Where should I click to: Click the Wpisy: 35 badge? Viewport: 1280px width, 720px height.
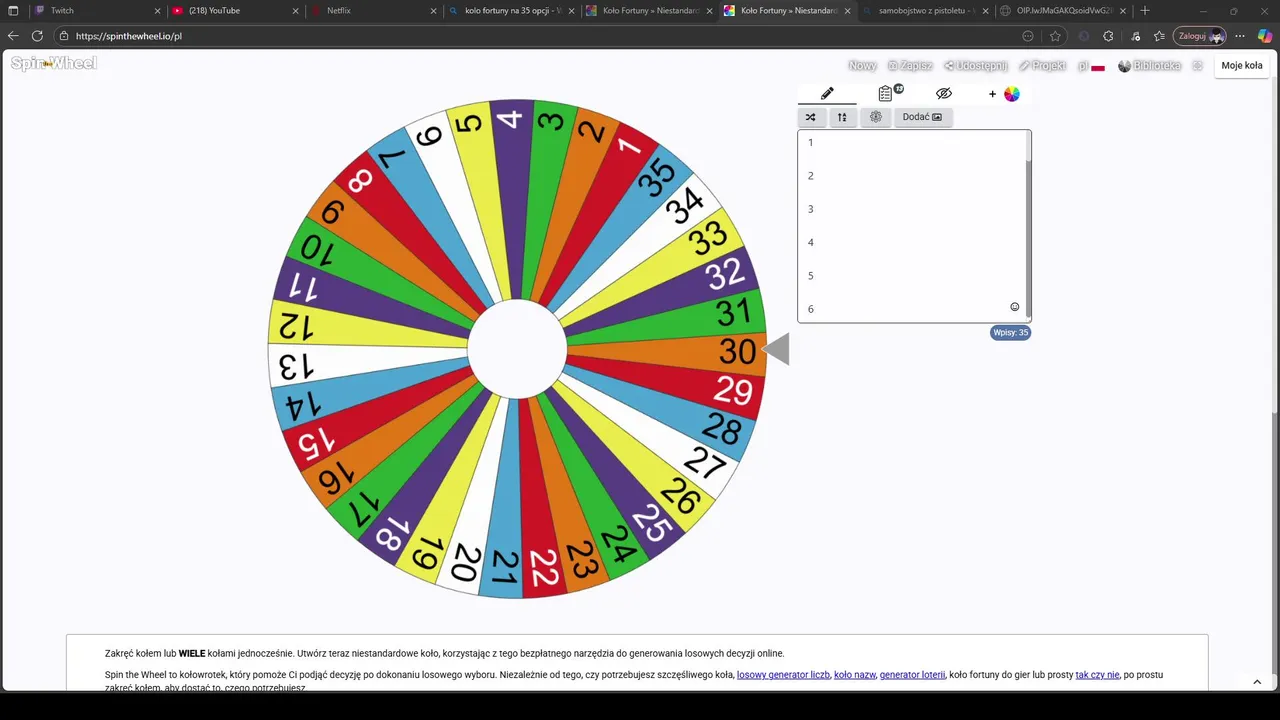1010,332
